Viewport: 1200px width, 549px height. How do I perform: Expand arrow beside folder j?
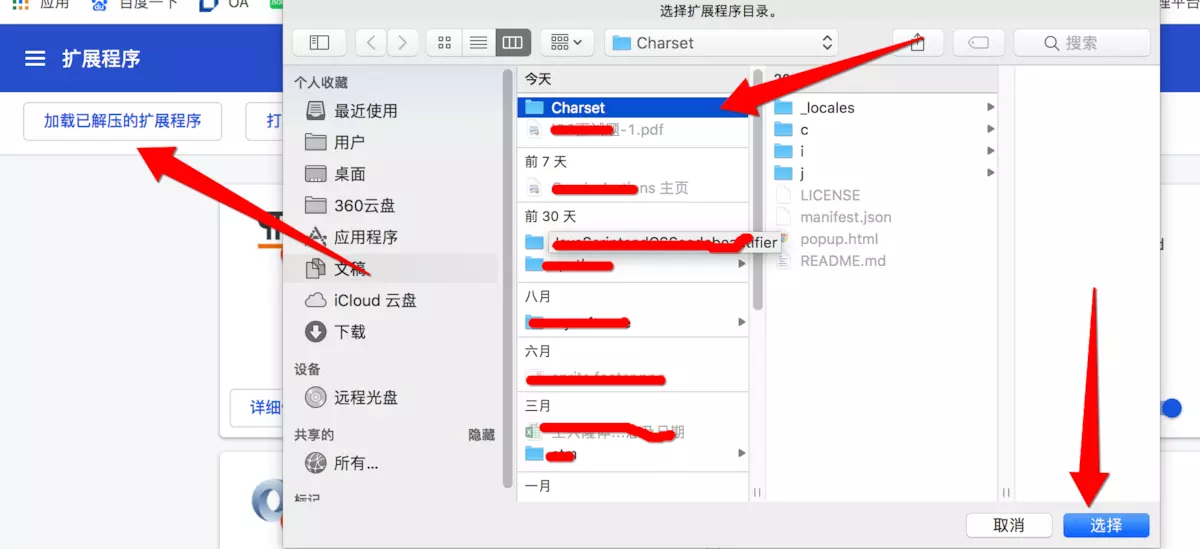click(990, 173)
